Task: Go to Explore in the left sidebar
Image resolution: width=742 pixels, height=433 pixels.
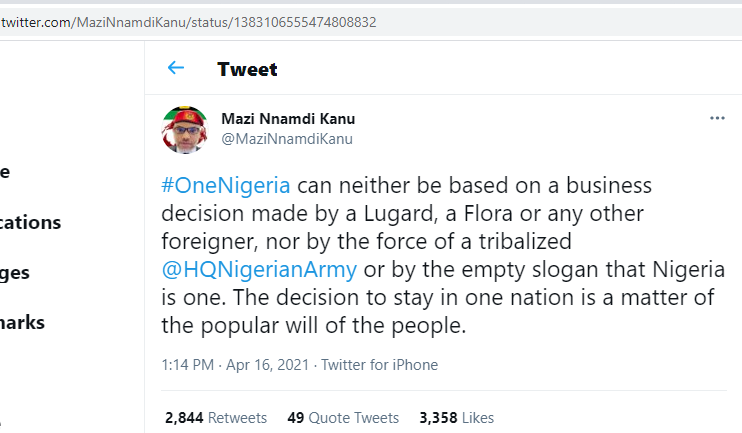Action: pyautogui.click(x=6, y=171)
